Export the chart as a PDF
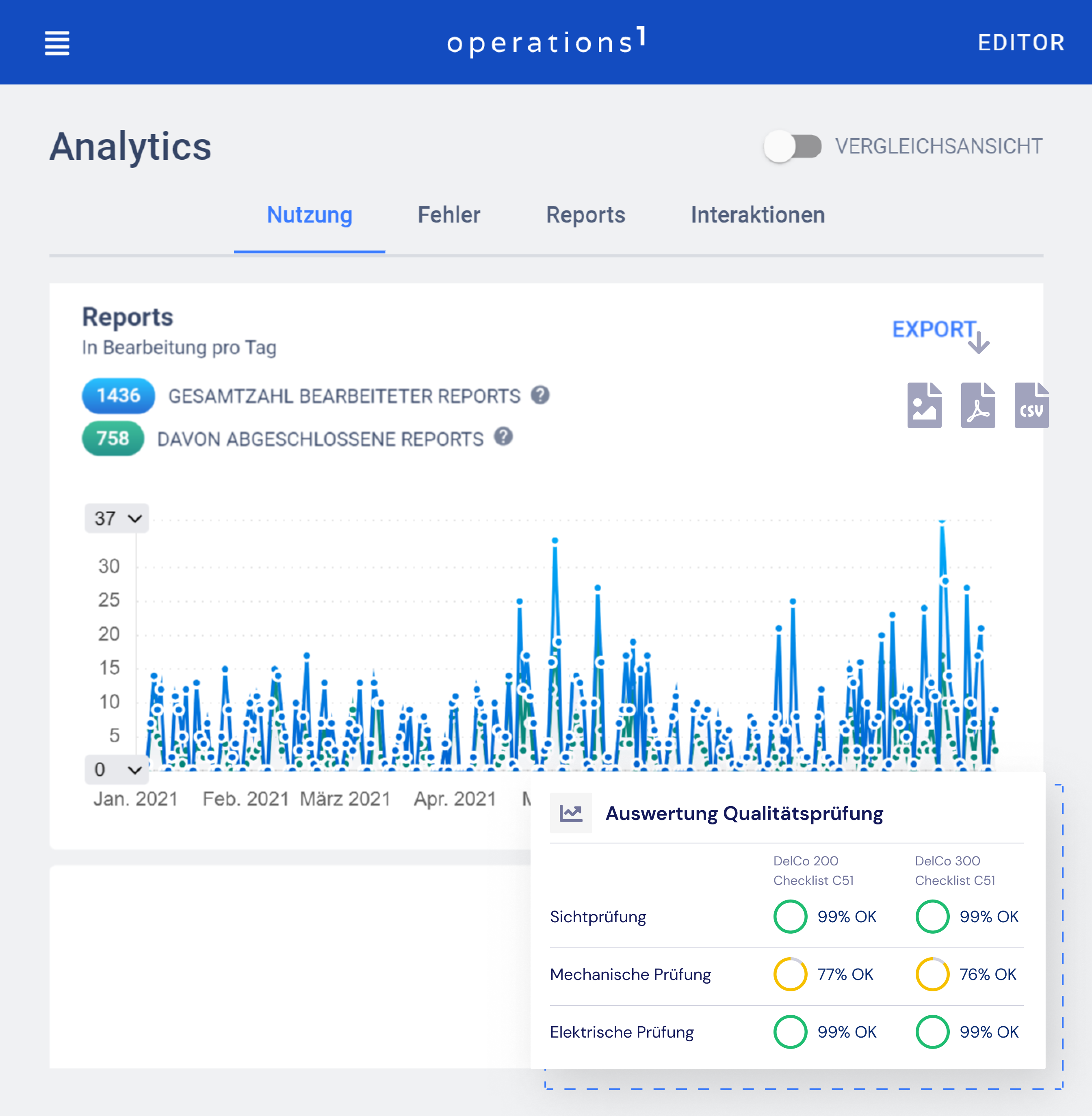Viewport: 1092px width, 1116px height. click(977, 405)
